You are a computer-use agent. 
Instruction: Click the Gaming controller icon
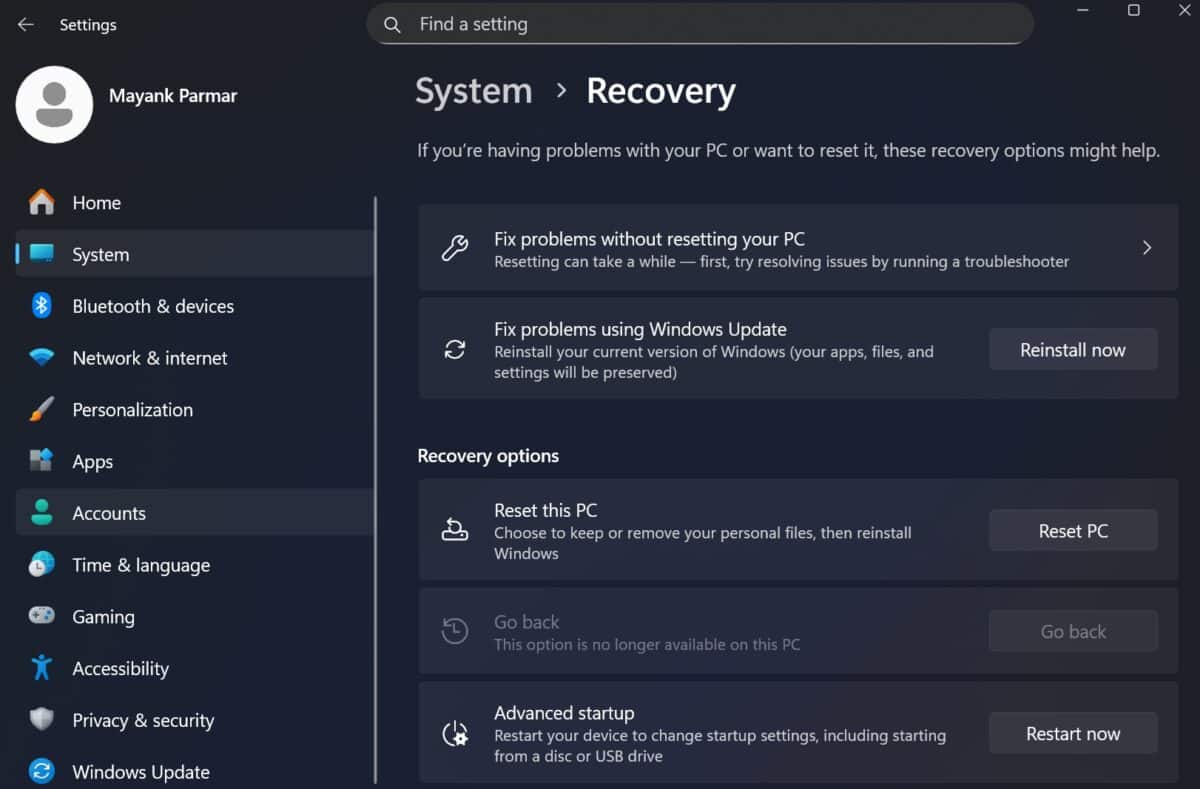(41, 616)
